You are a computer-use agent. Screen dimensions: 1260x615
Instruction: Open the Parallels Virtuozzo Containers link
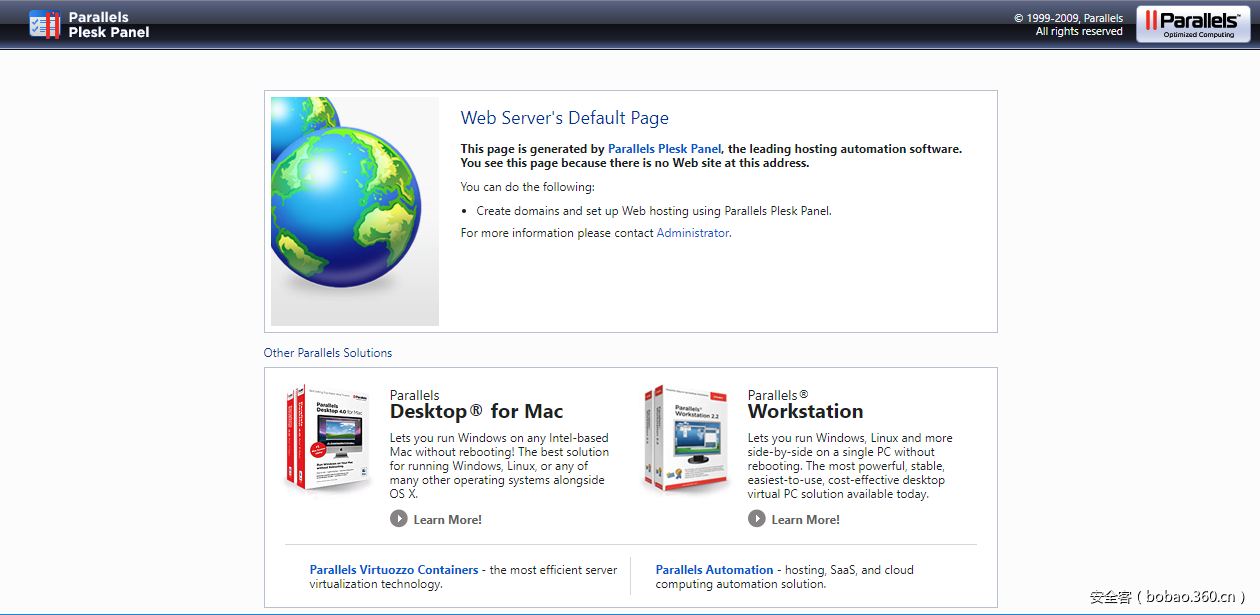point(394,570)
